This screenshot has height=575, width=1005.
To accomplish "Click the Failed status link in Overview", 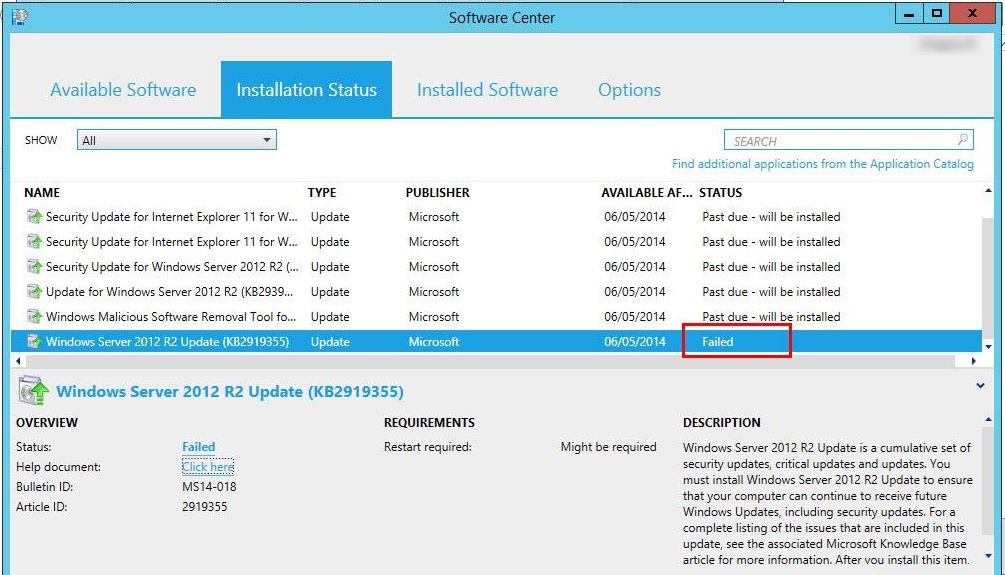I will click(199, 447).
